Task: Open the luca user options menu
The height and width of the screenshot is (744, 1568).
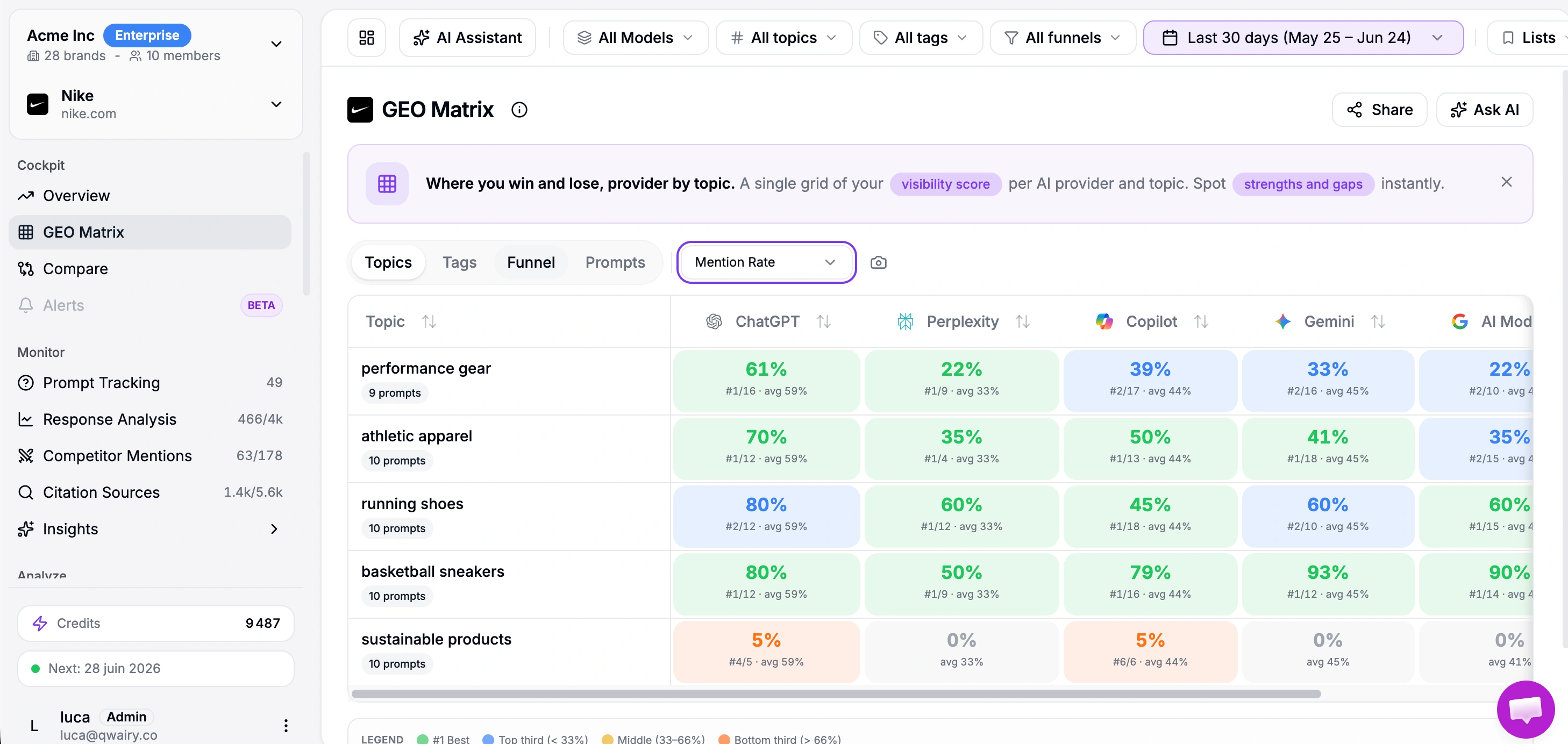Action: point(286,725)
